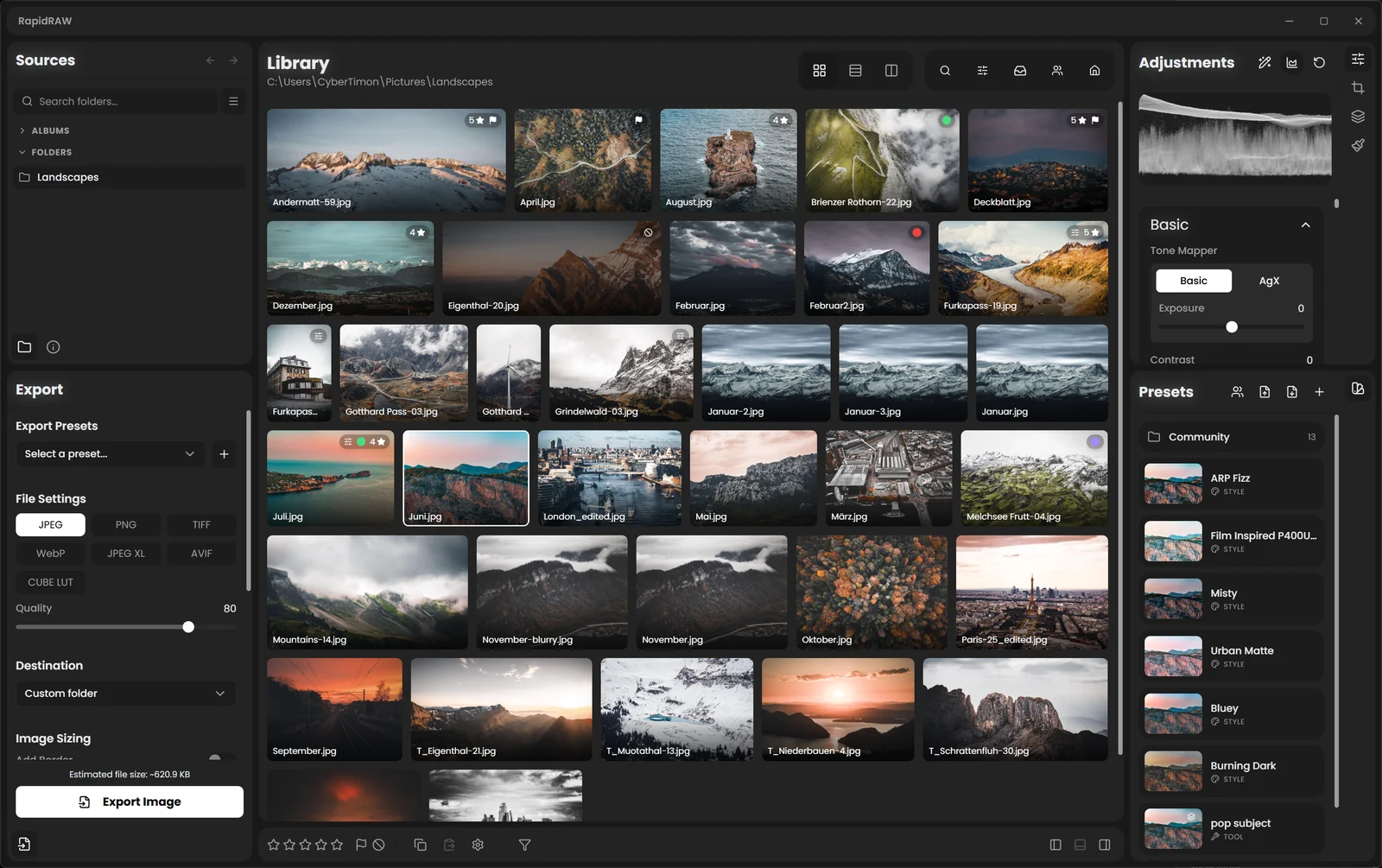This screenshot has width=1382, height=868.
Task: Copy settings icon in bottom bar
Action: point(420,845)
